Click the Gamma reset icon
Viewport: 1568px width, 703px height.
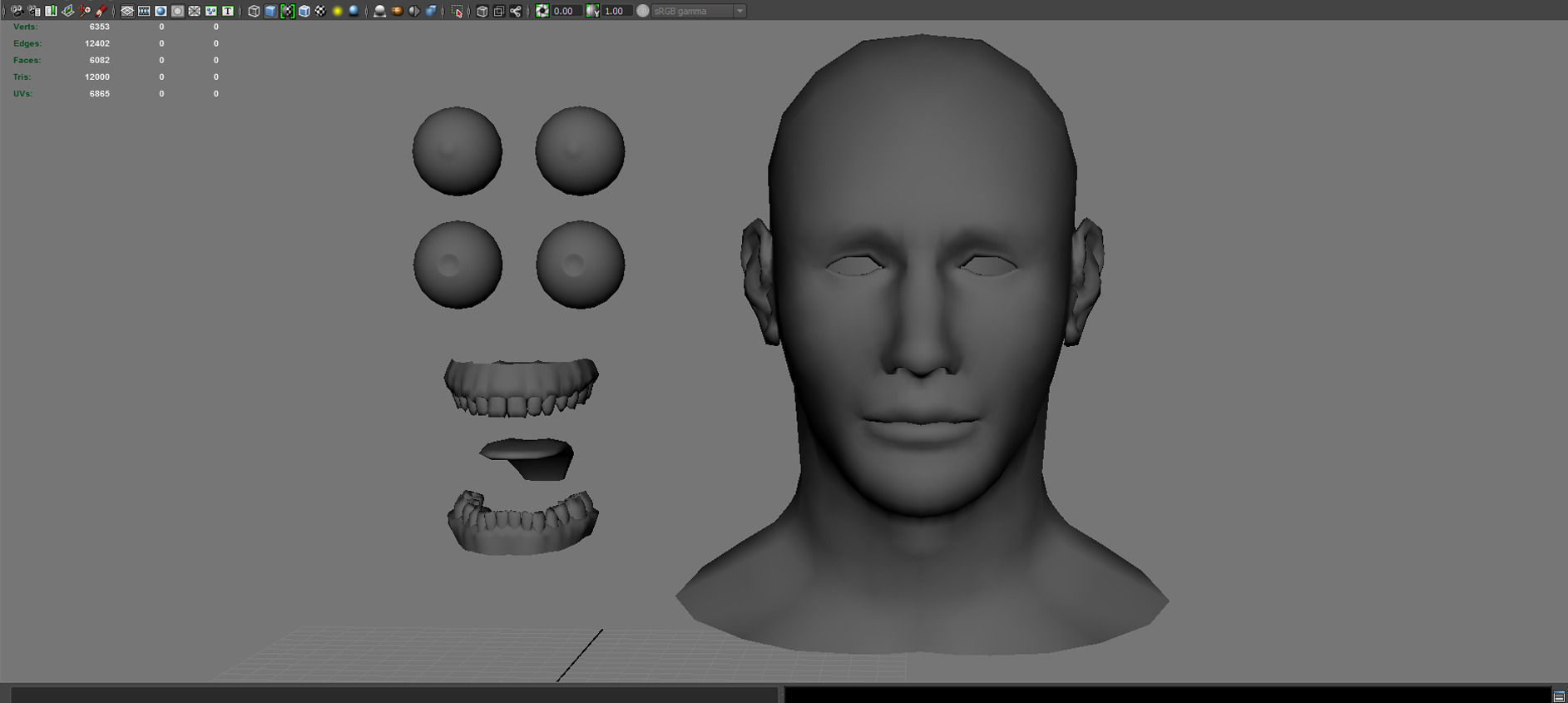pos(592,11)
